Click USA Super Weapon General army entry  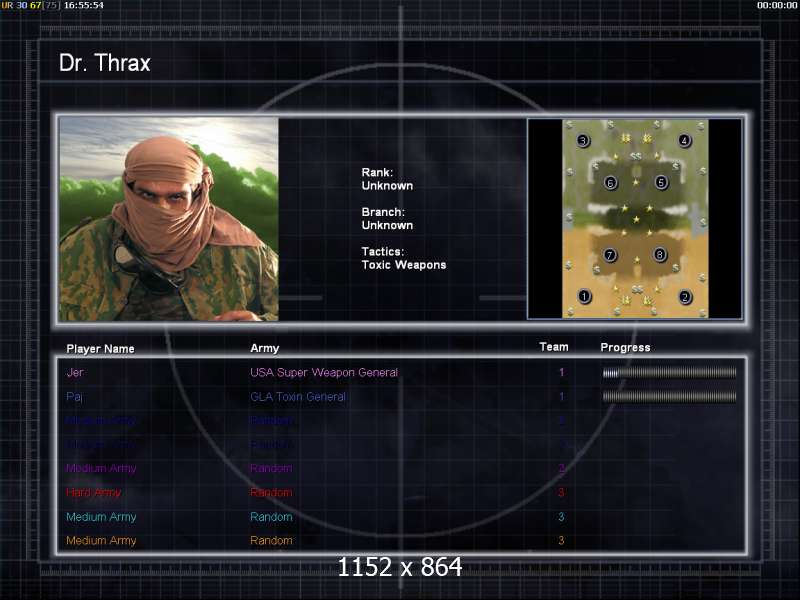pos(324,372)
